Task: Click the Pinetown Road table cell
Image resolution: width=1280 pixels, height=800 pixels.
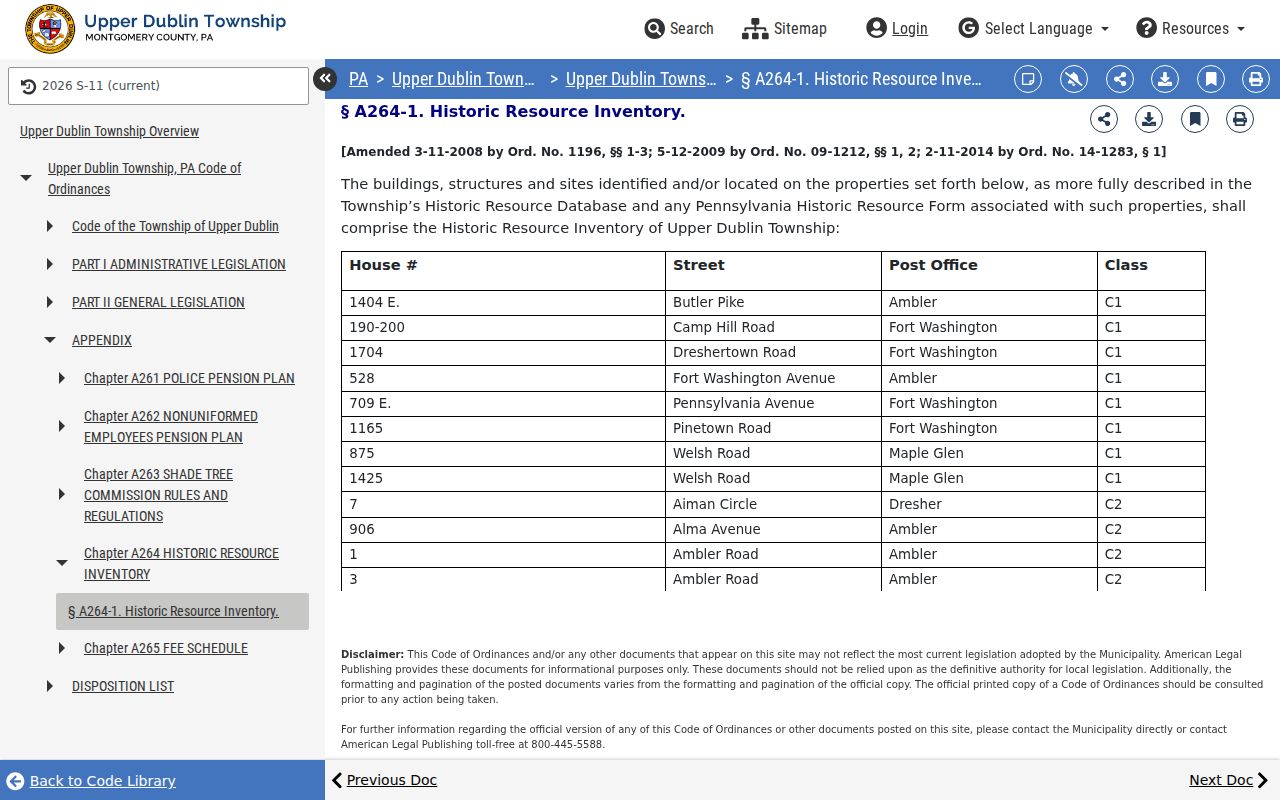Action: coord(773,428)
